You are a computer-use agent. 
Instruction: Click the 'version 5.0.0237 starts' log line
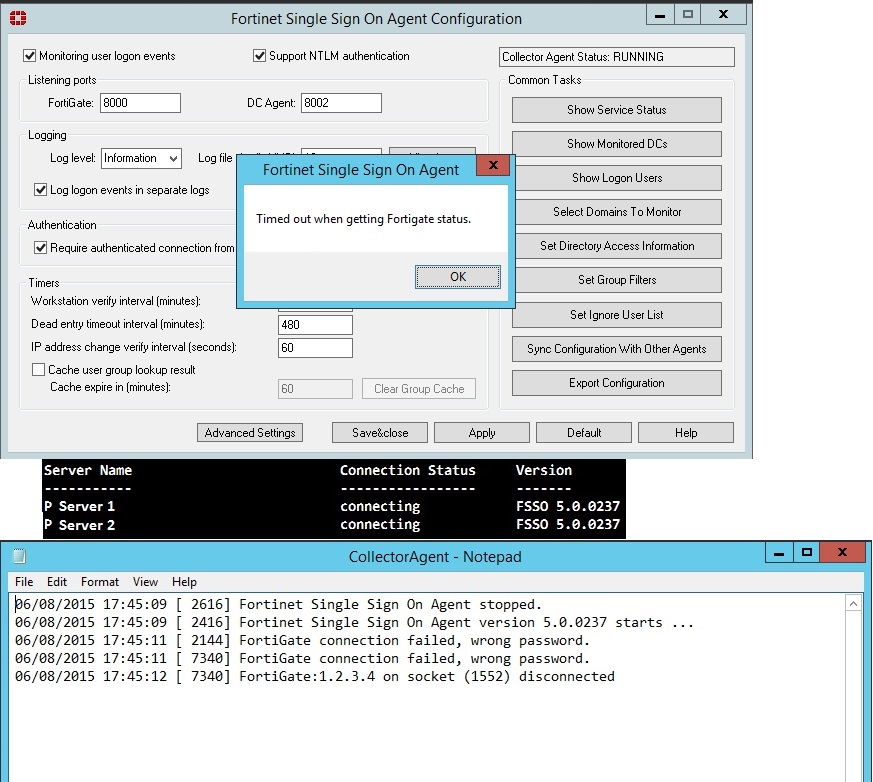[x=354, y=622]
